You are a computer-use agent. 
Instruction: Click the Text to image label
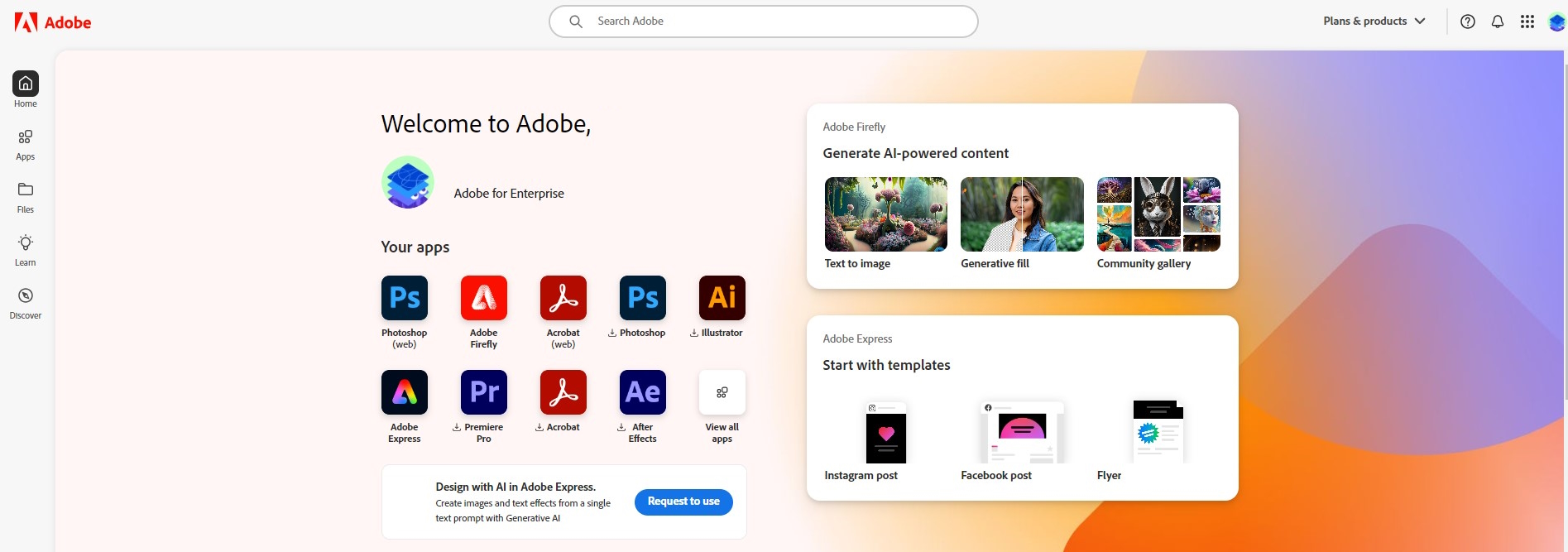point(857,263)
